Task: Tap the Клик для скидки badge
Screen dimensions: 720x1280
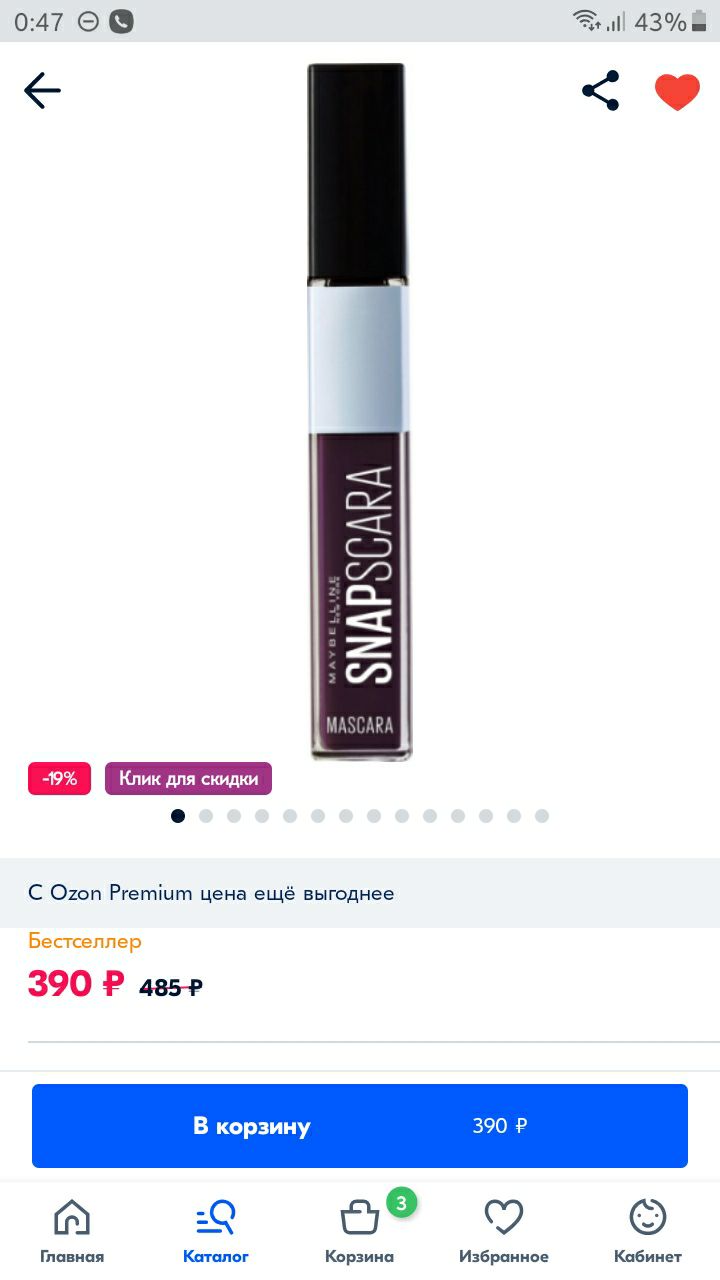Action: pos(188,779)
